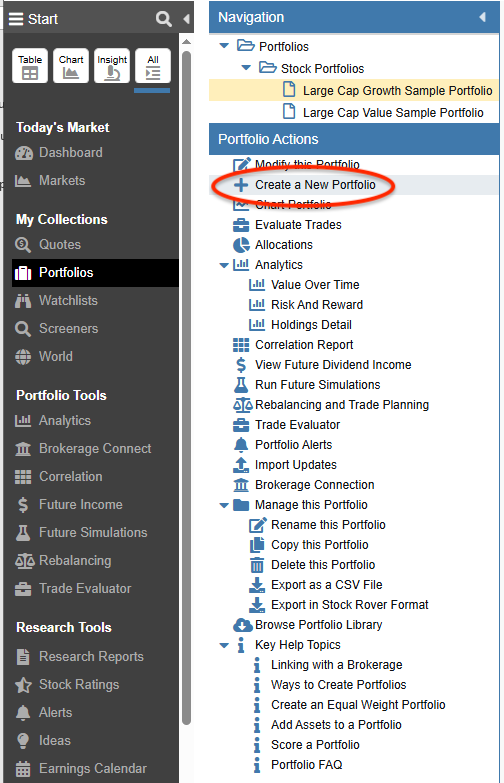Select the Browse Portfolio Library cloud icon

click(x=243, y=625)
